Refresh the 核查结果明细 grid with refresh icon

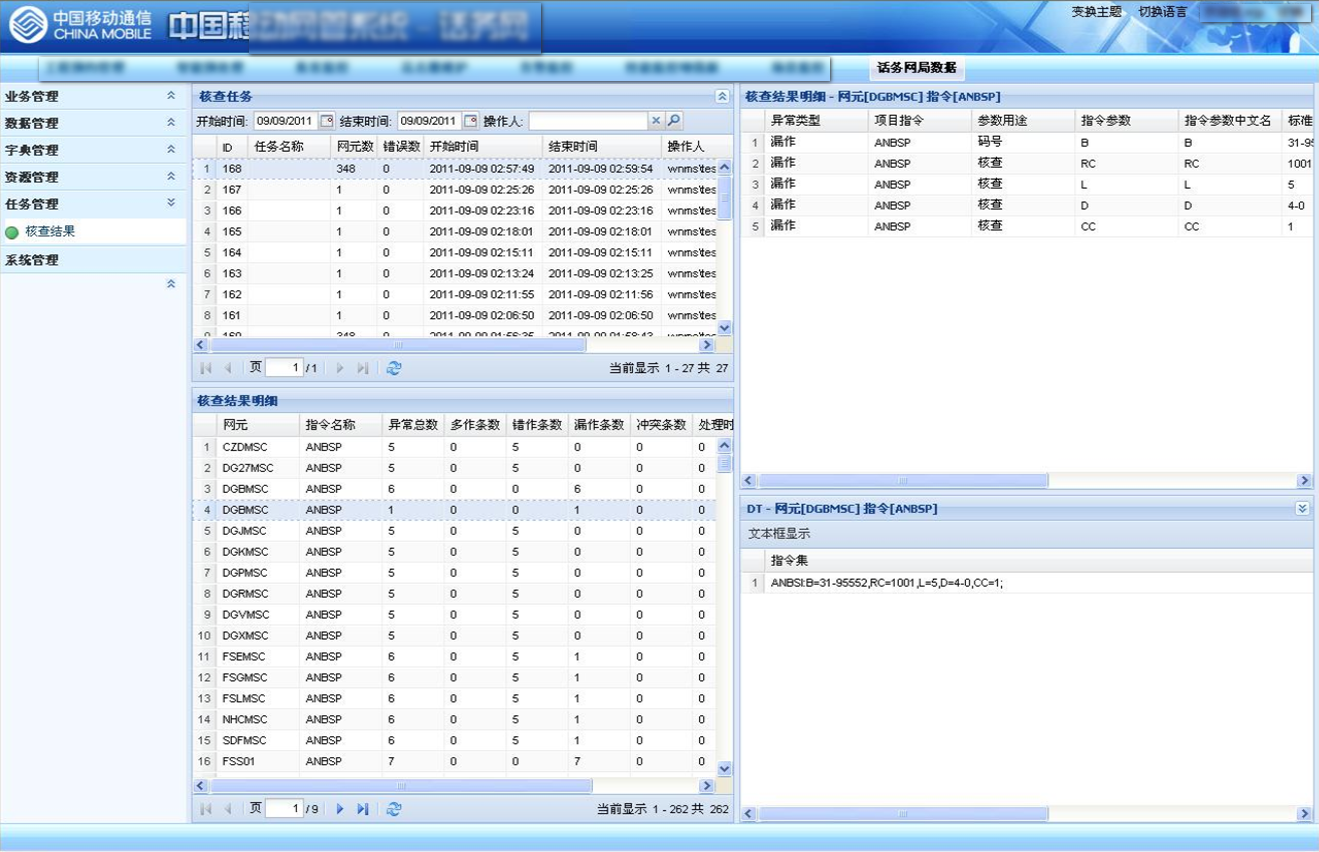(x=394, y=809)
